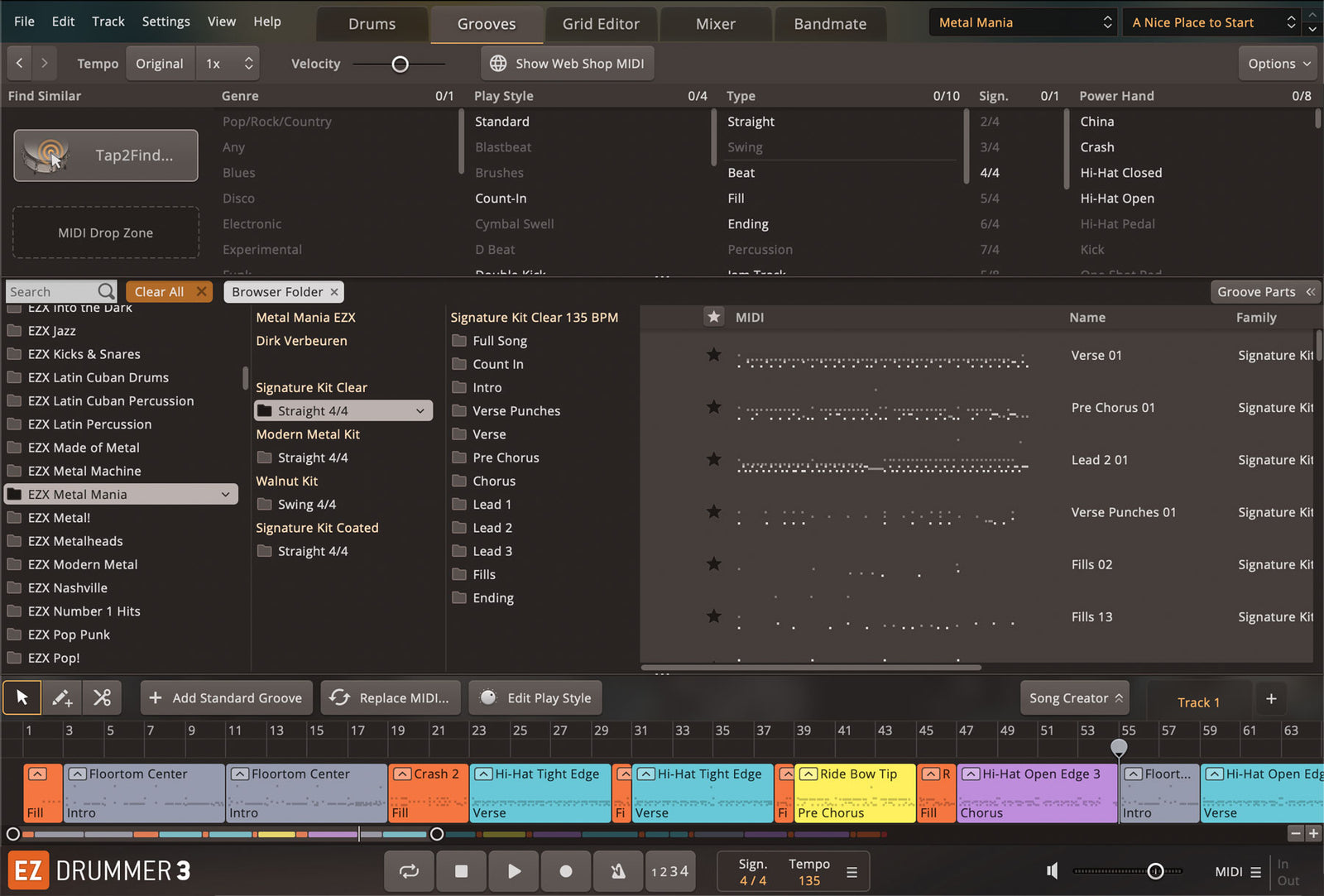Switch to the Mixer tab

pos(716,24)
